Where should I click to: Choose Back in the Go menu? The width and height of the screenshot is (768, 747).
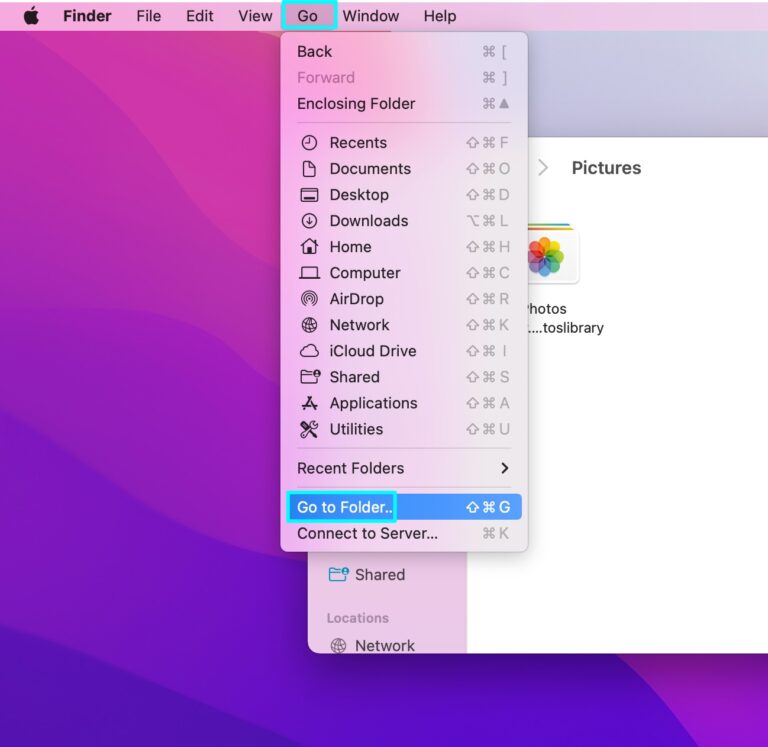point(404,51)
